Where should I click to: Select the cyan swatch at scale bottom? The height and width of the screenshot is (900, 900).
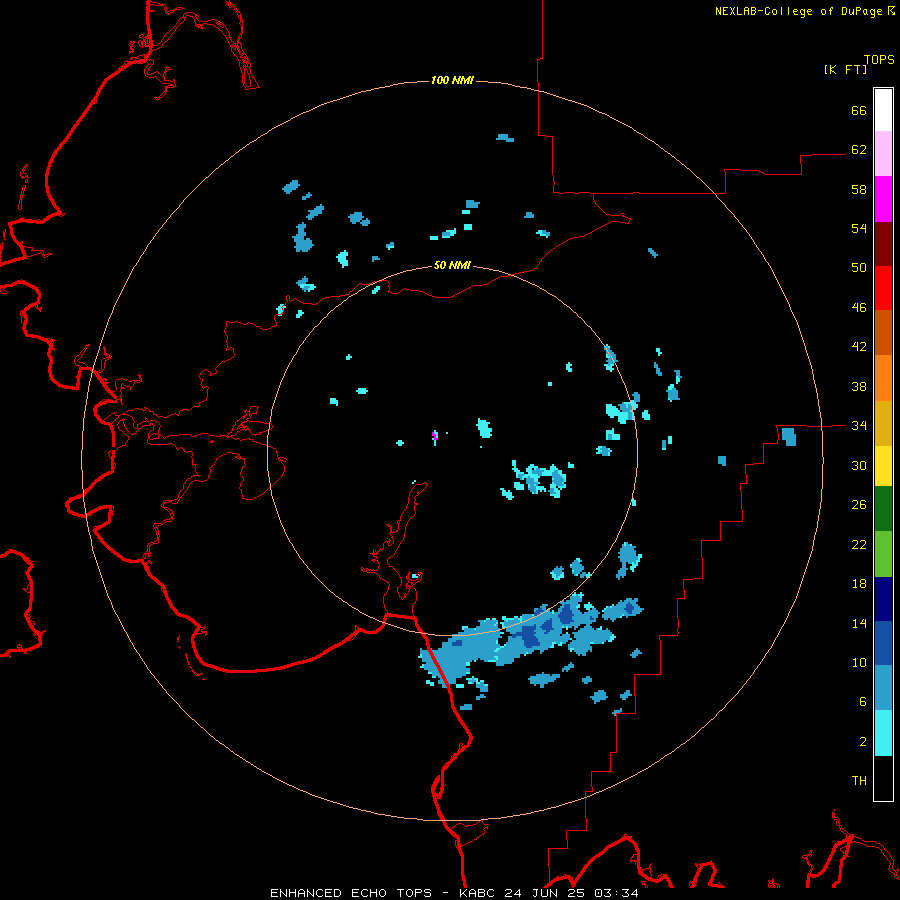[883, 733]
